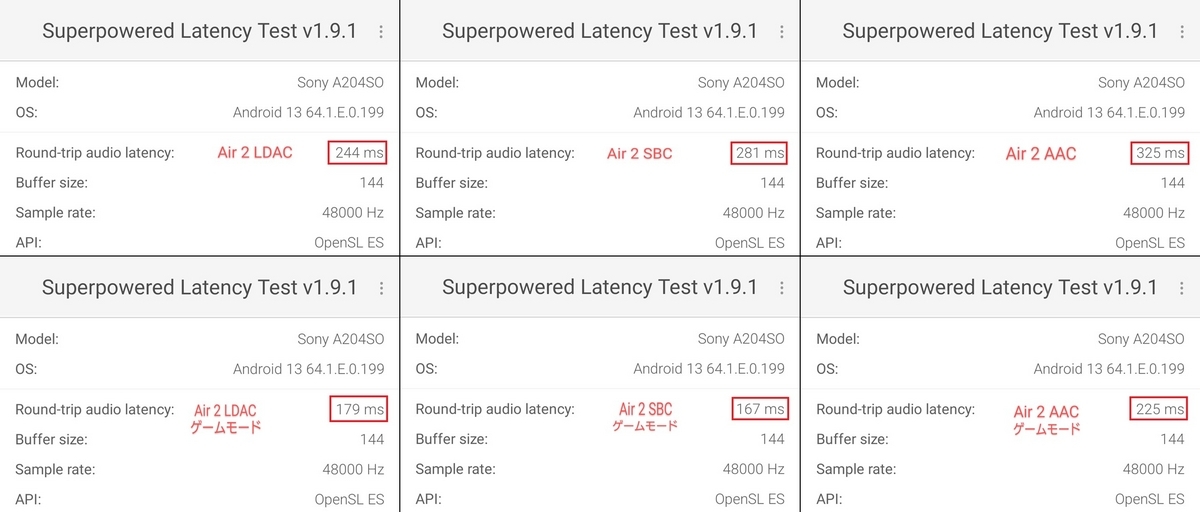Click the Air 2 LDAC ゲームモード label

(x=226, y=418)
